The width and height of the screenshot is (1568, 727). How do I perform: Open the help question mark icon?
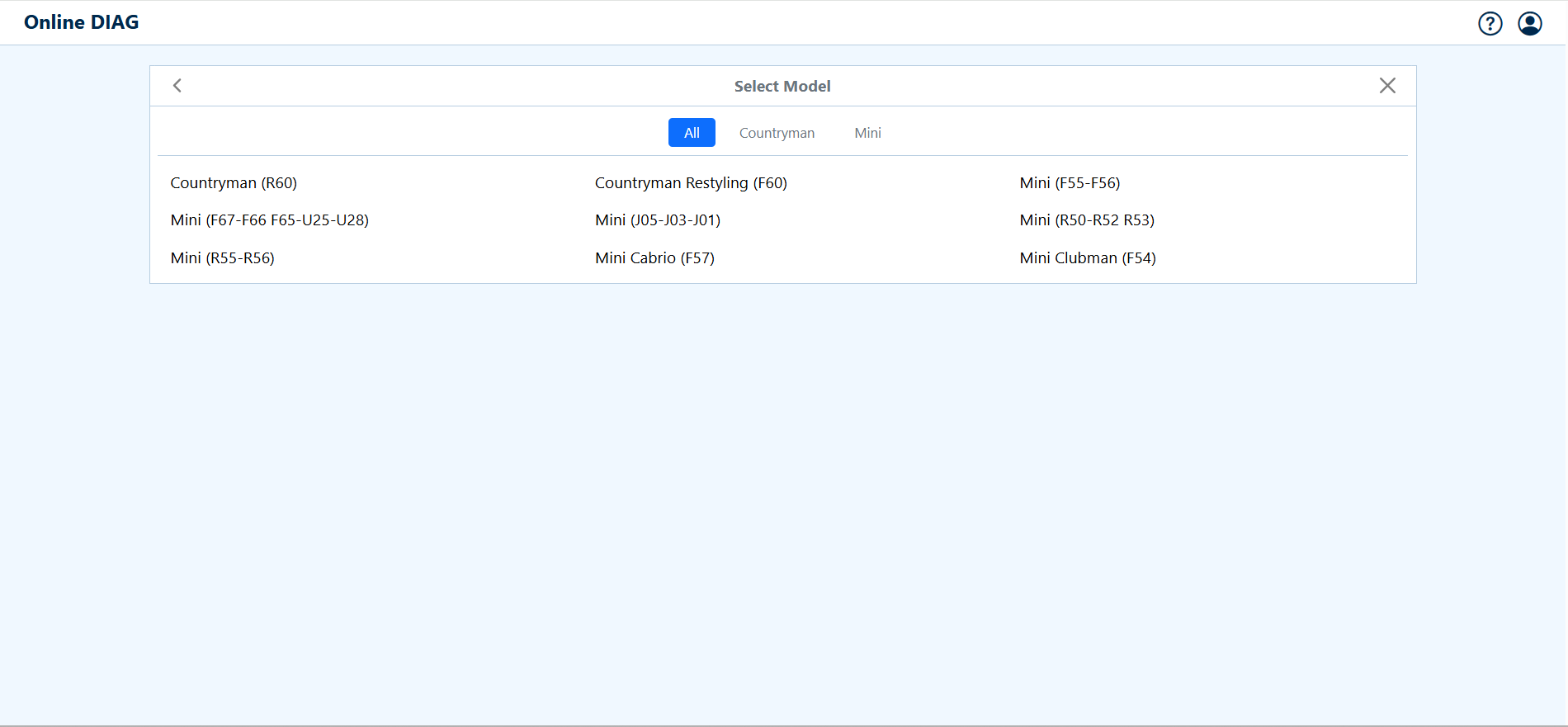(x=1490, y=23)
